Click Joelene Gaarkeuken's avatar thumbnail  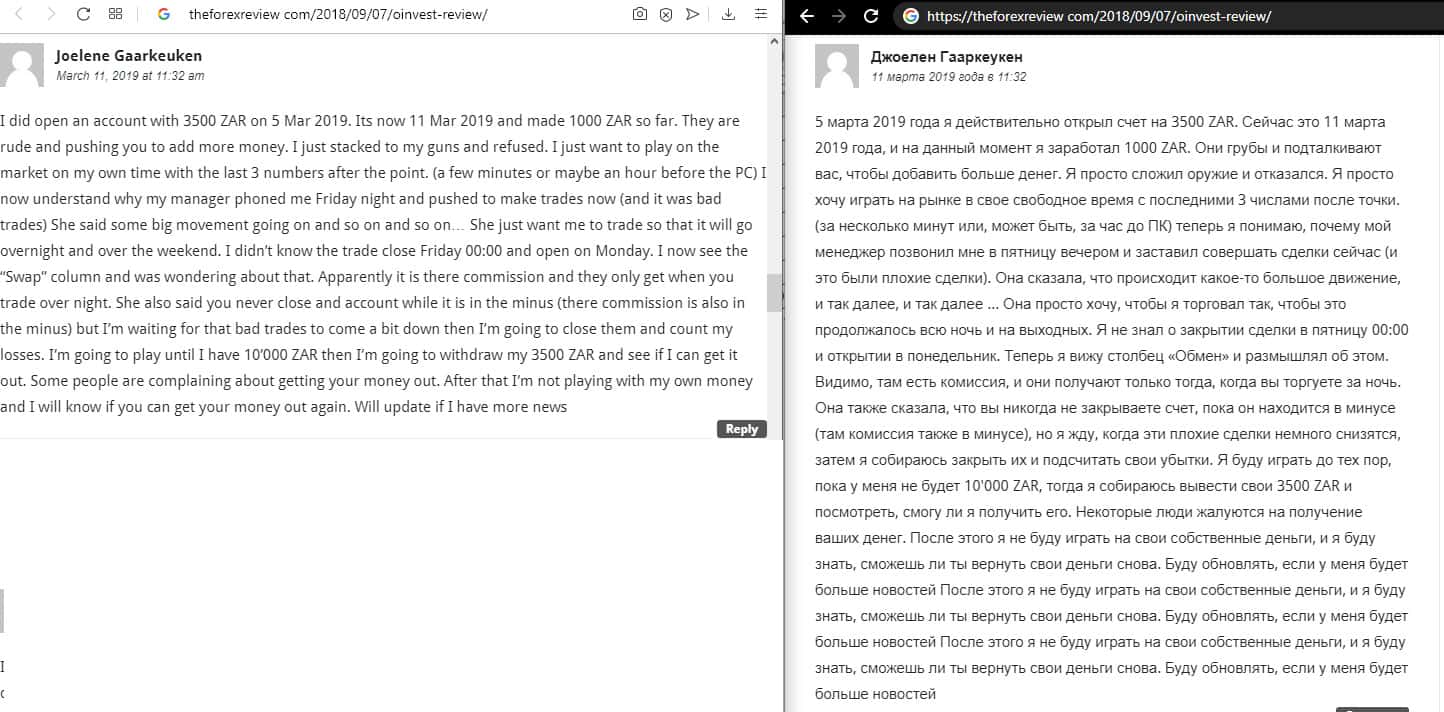tap(22, 65)
